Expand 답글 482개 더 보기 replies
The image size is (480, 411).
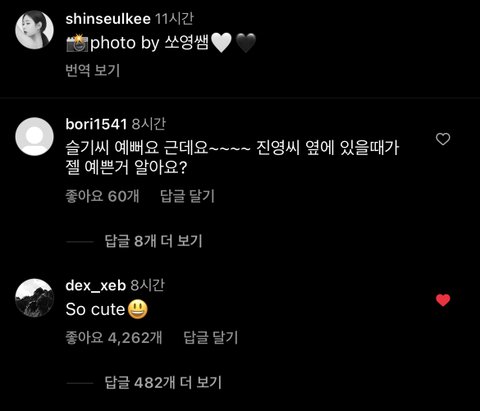click(x=163, y=382)
